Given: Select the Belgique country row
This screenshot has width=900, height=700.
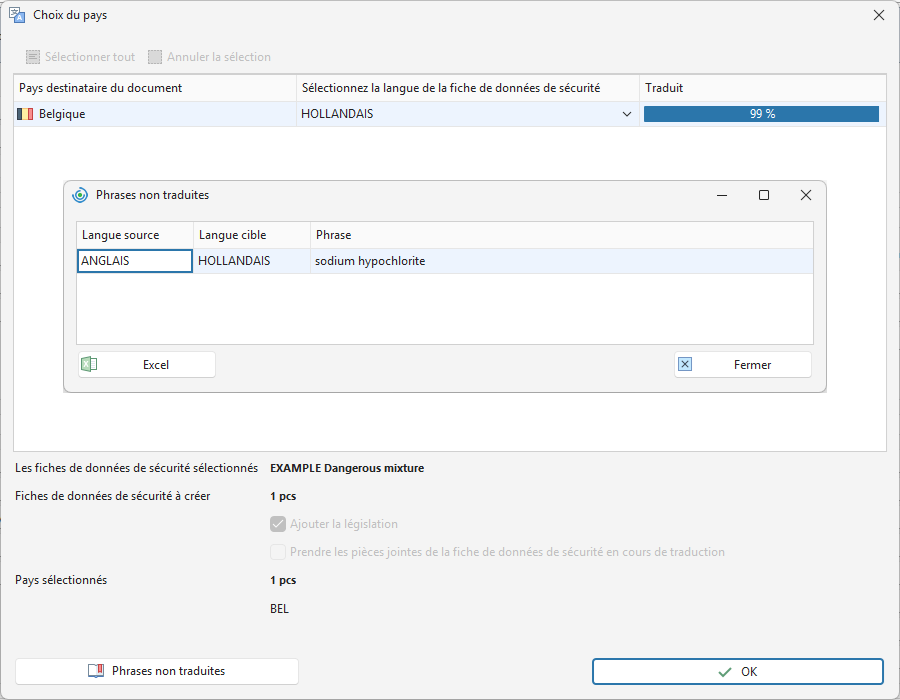Looking at the screenshot, I should (450, 114).
